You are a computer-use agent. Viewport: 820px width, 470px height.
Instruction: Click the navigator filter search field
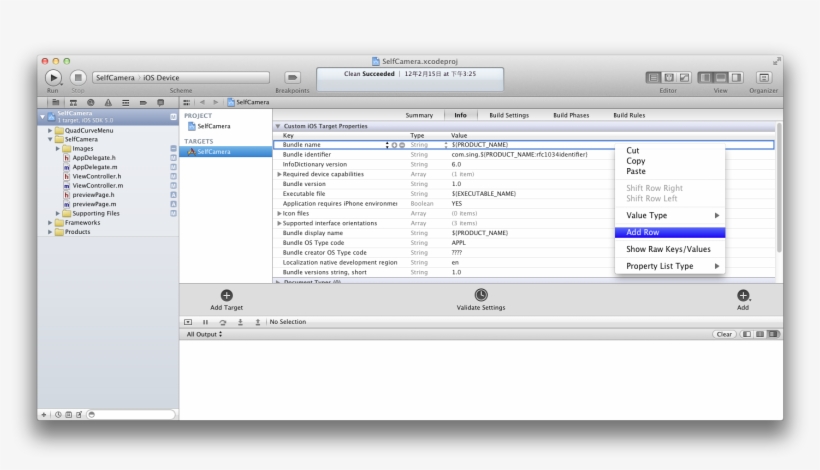click(x=131, y=415)
